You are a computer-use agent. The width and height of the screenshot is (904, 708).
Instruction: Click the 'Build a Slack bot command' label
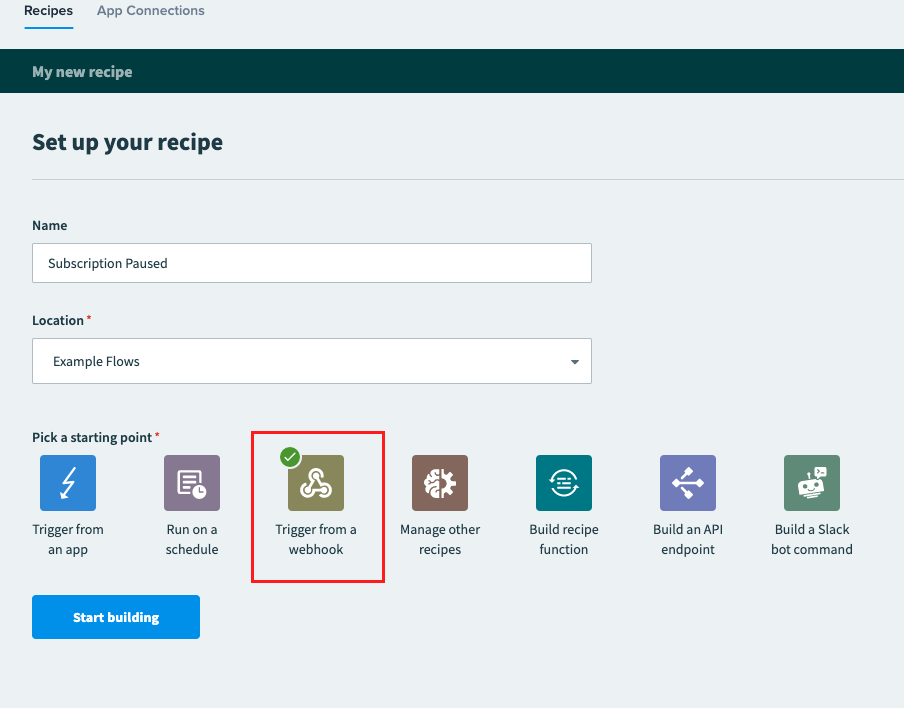(x=812, y=540)
